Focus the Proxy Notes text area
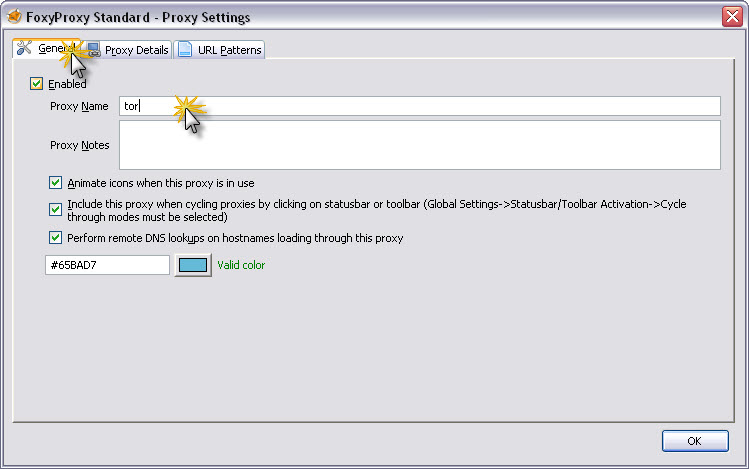 pyautogui.click(x=420, y=145)
